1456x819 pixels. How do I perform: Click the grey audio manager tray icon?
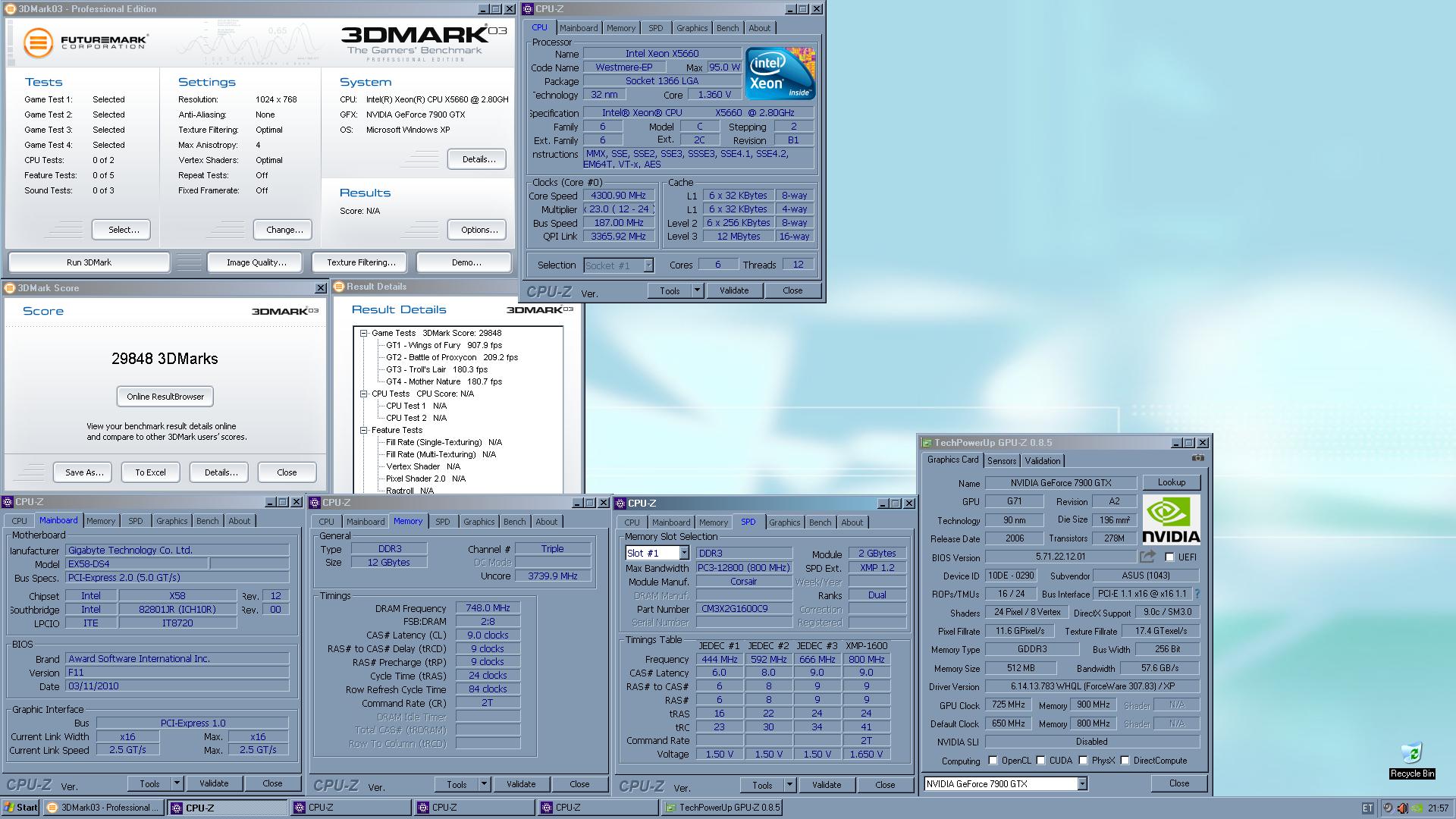click(x=1388, y=808)
